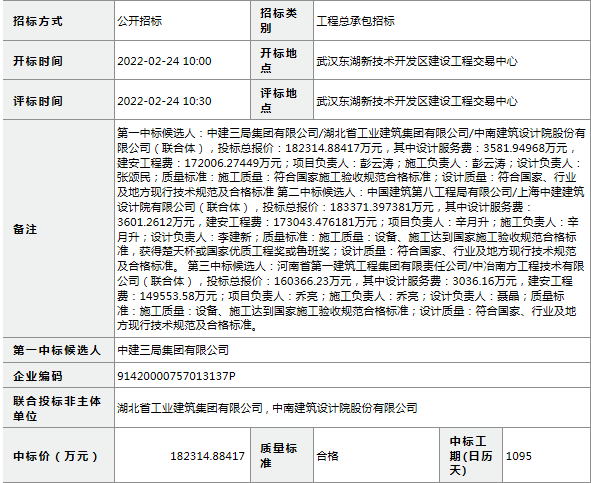
Task: Click the 质量标准 label cell
Action: pos(282,455)
